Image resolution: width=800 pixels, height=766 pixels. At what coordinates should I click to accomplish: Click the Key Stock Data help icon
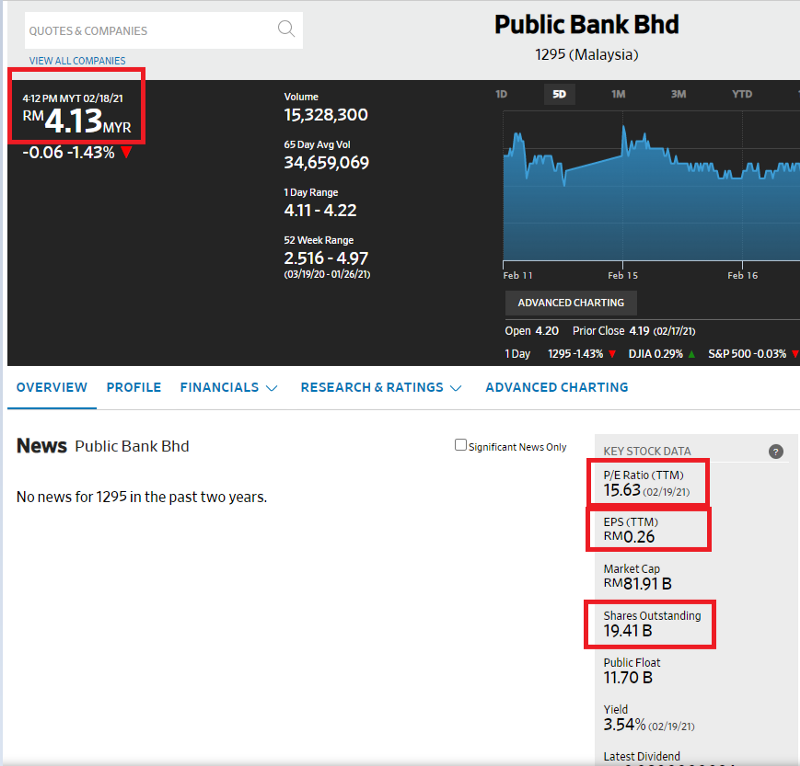[x=776, y=452]
